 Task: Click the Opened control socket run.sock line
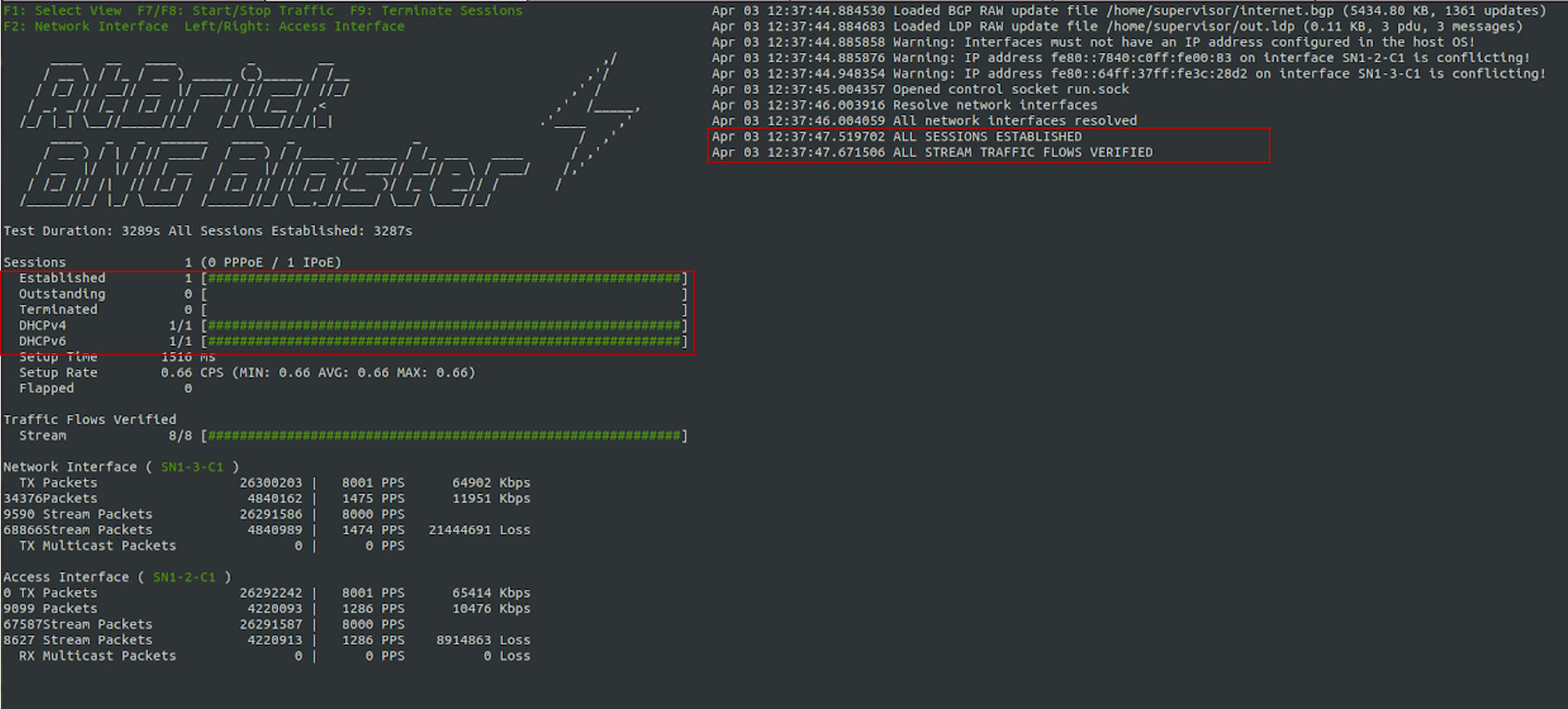(920, 90)
